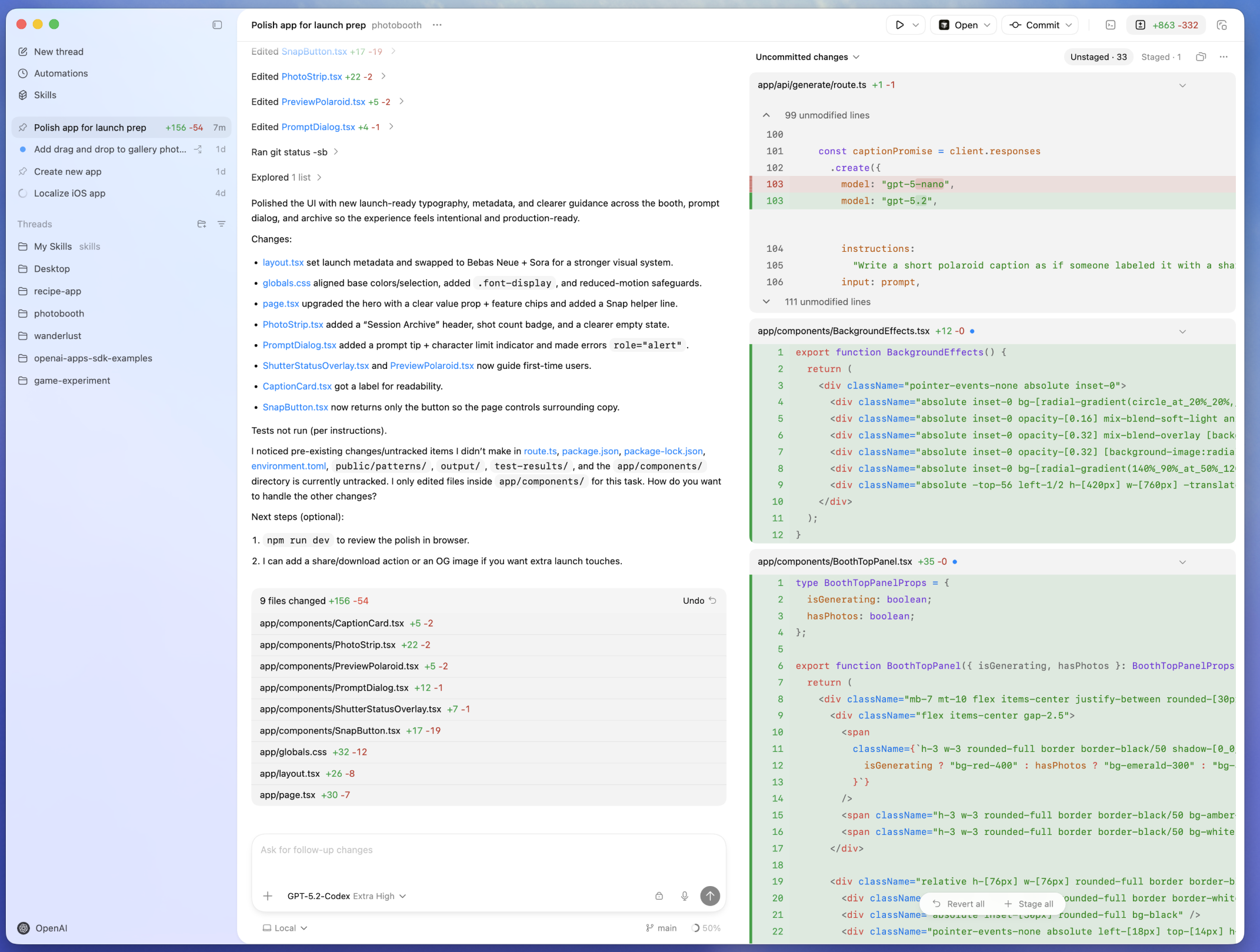Click the OpenAI account logo

coord(24,928)
